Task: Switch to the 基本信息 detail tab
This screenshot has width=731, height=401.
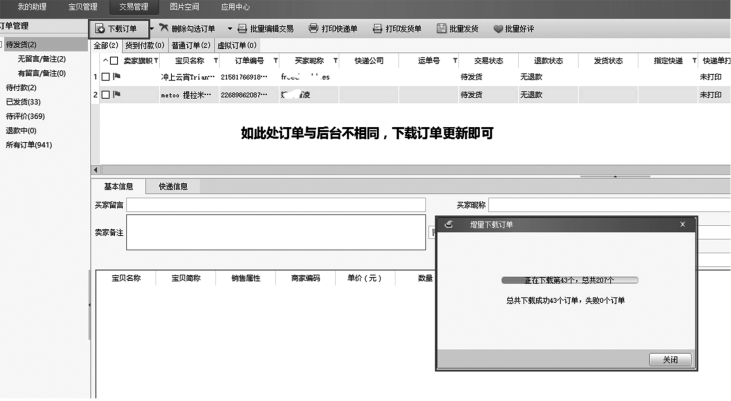Action: [x=118, y=187]
